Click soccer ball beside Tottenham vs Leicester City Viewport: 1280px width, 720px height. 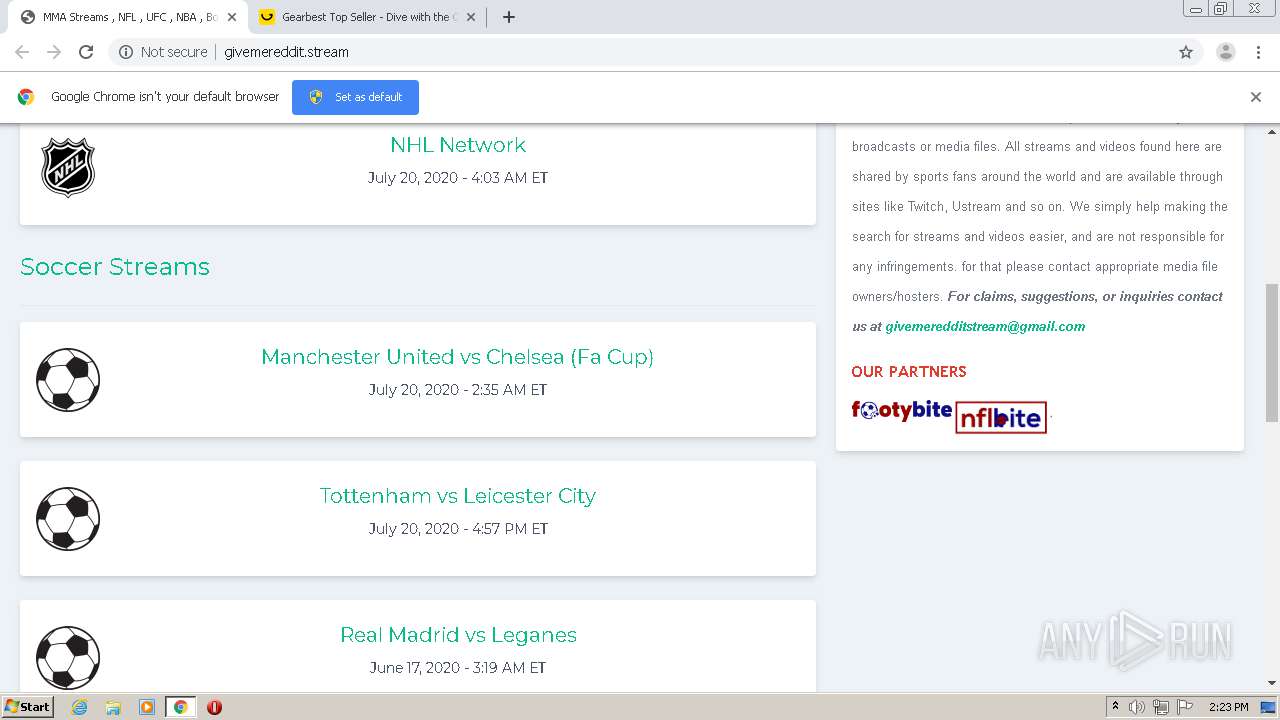pyautogui.click(x=68, y=519)
